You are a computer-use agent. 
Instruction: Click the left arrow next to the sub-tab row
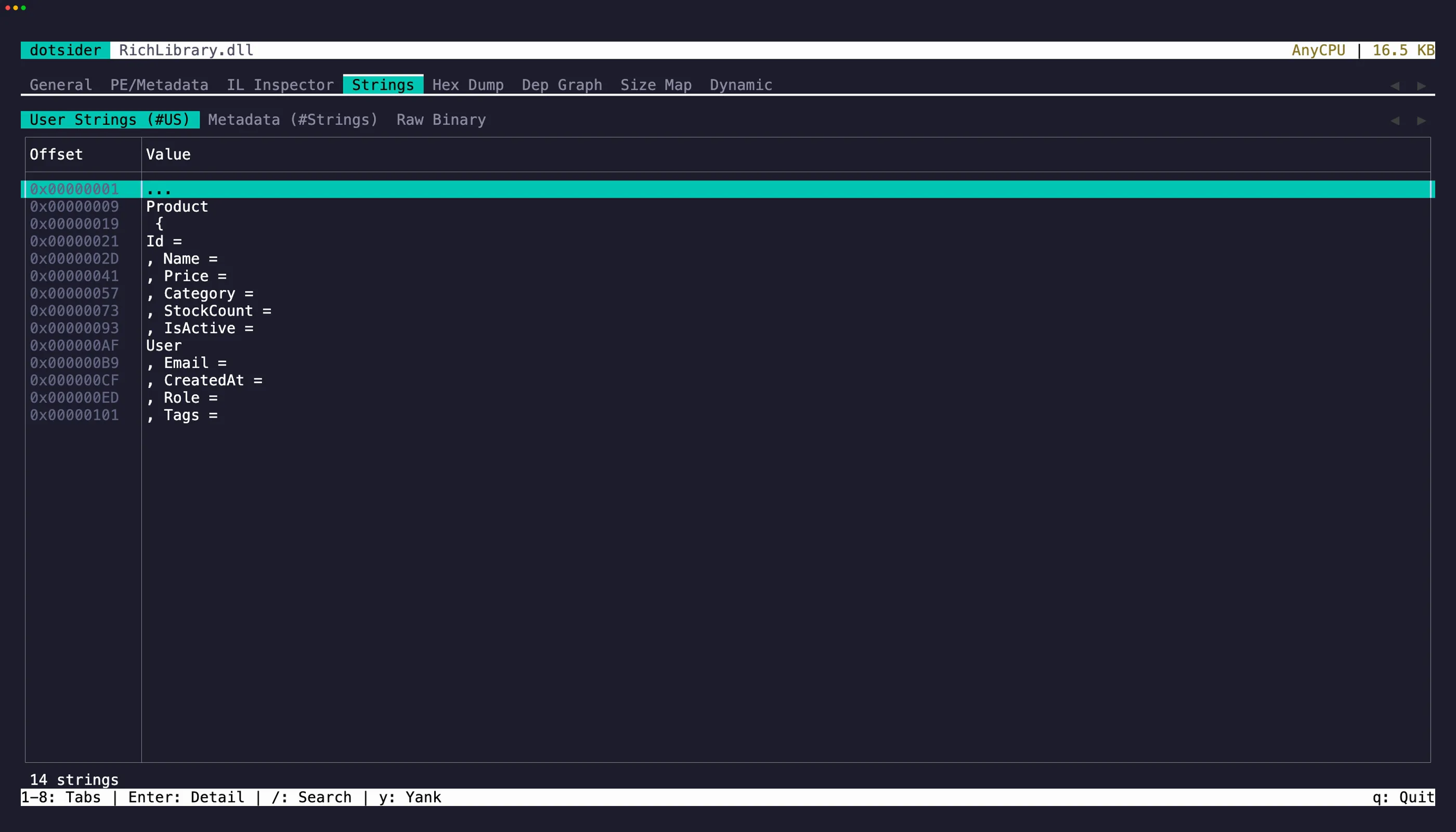pos(1395,121)
